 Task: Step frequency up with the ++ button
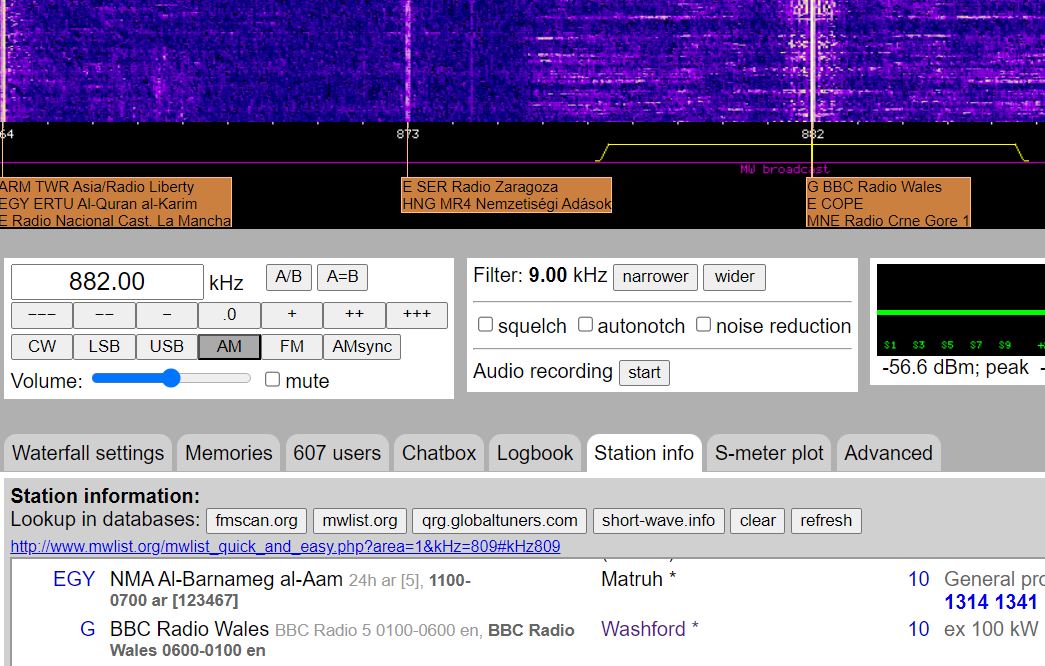(x=354, y=315)
